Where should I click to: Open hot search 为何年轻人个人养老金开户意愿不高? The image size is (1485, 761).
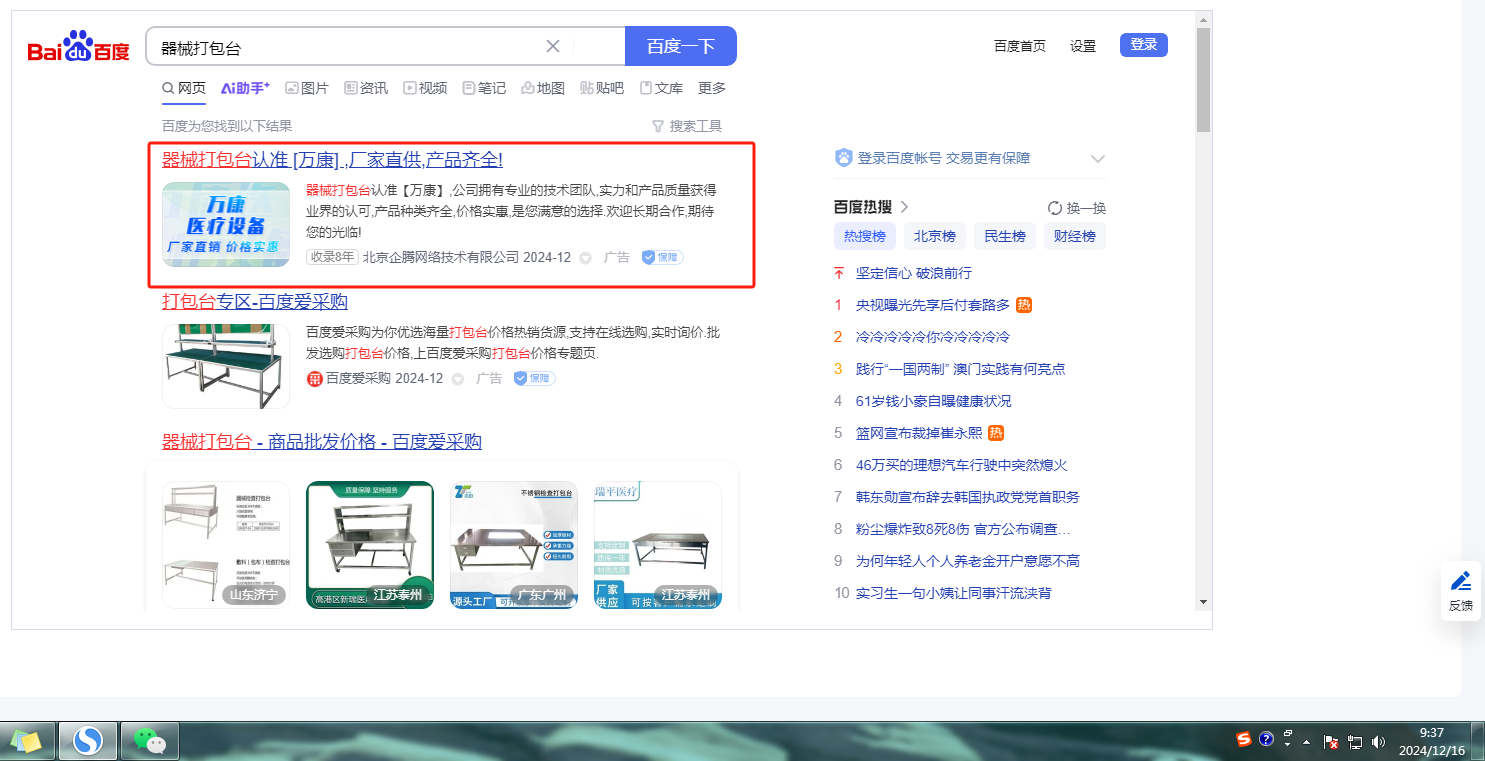point(968,561)
